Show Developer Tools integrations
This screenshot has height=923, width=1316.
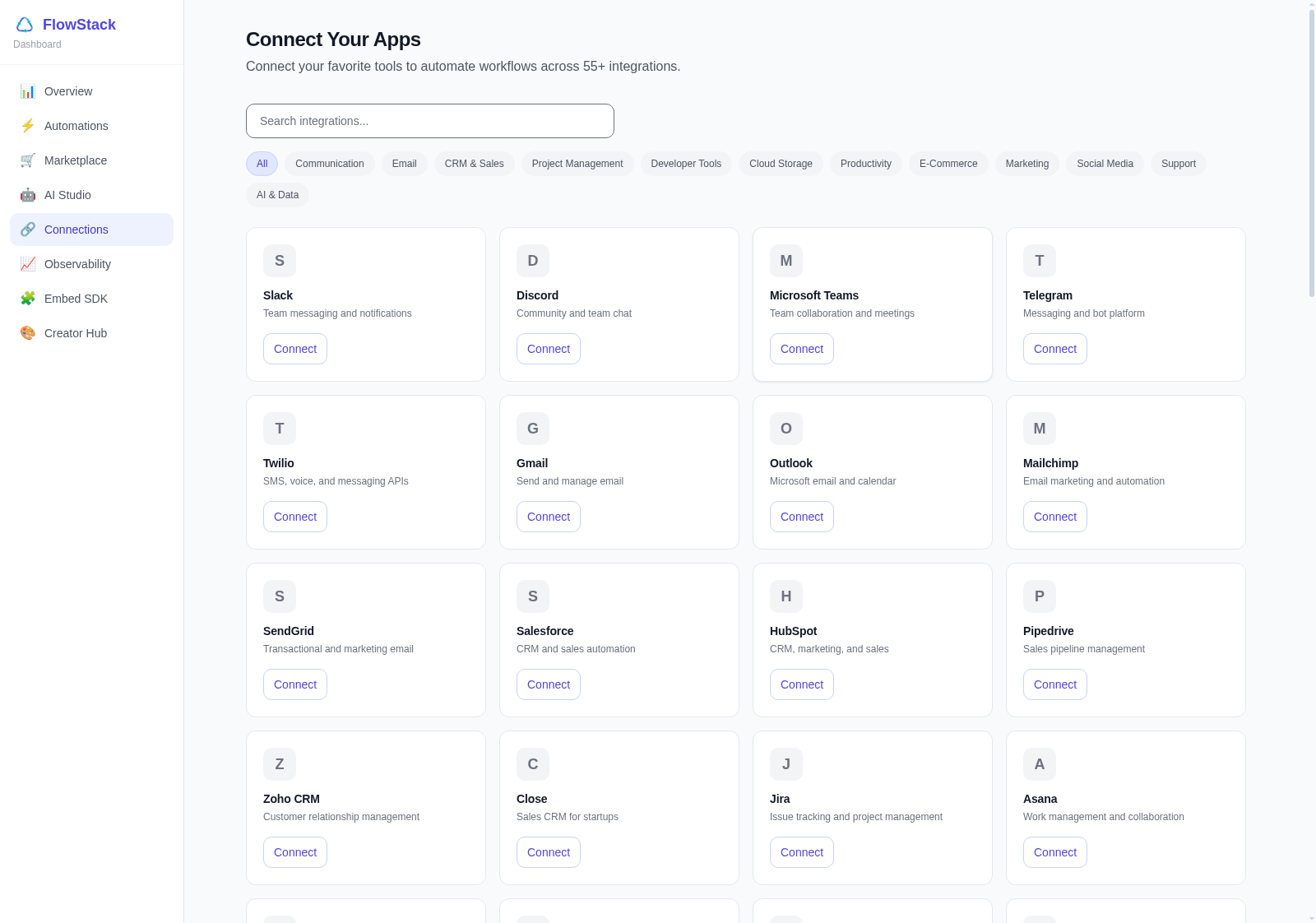tap(686, 164)
